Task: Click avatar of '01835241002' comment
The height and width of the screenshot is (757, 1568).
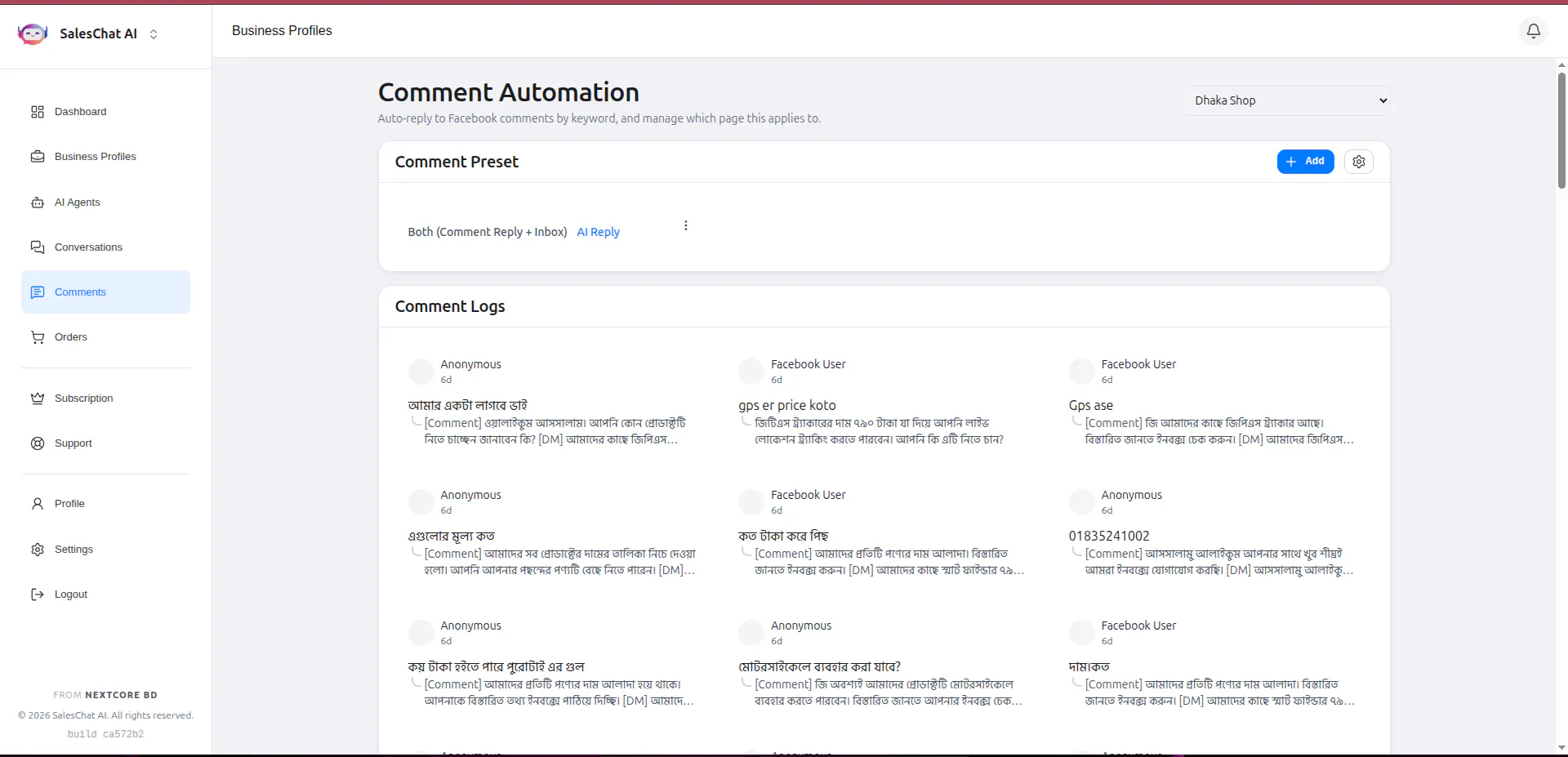Action: (1082, 502)
